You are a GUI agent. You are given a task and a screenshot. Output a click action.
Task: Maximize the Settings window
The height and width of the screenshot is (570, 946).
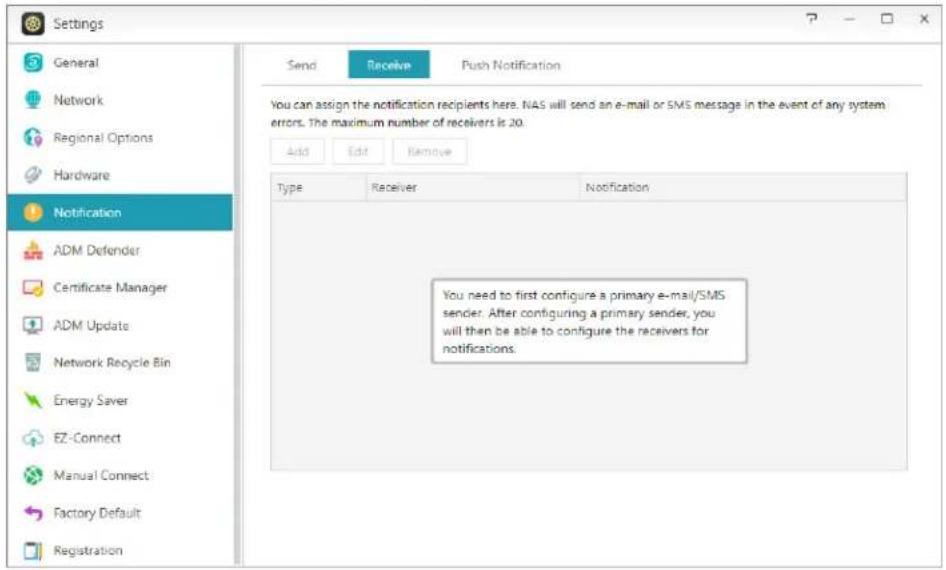coord(887,19)
